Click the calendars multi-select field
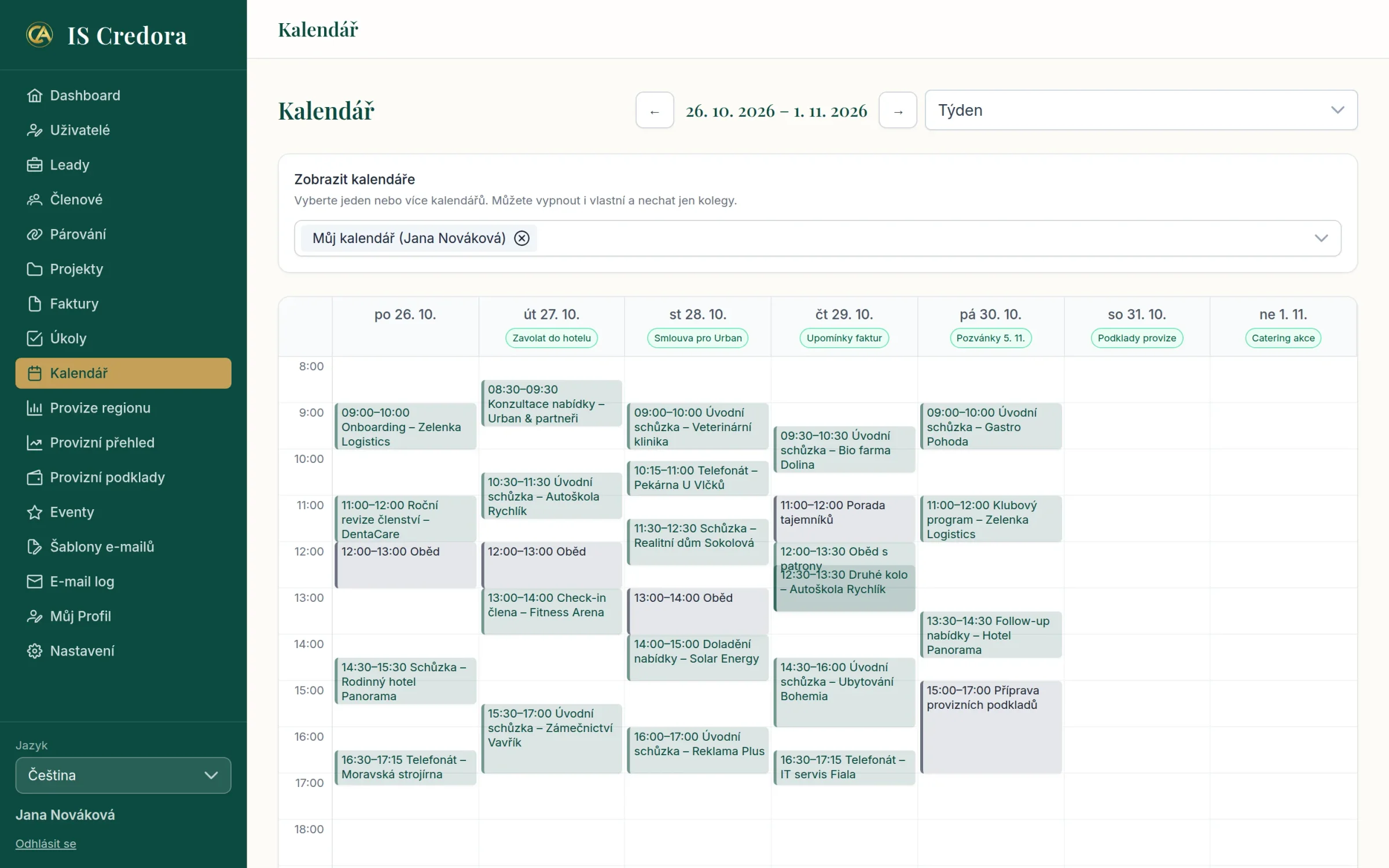Image resolution: width=1389 pixels, height=868 pixels. (x=818, y=238)
